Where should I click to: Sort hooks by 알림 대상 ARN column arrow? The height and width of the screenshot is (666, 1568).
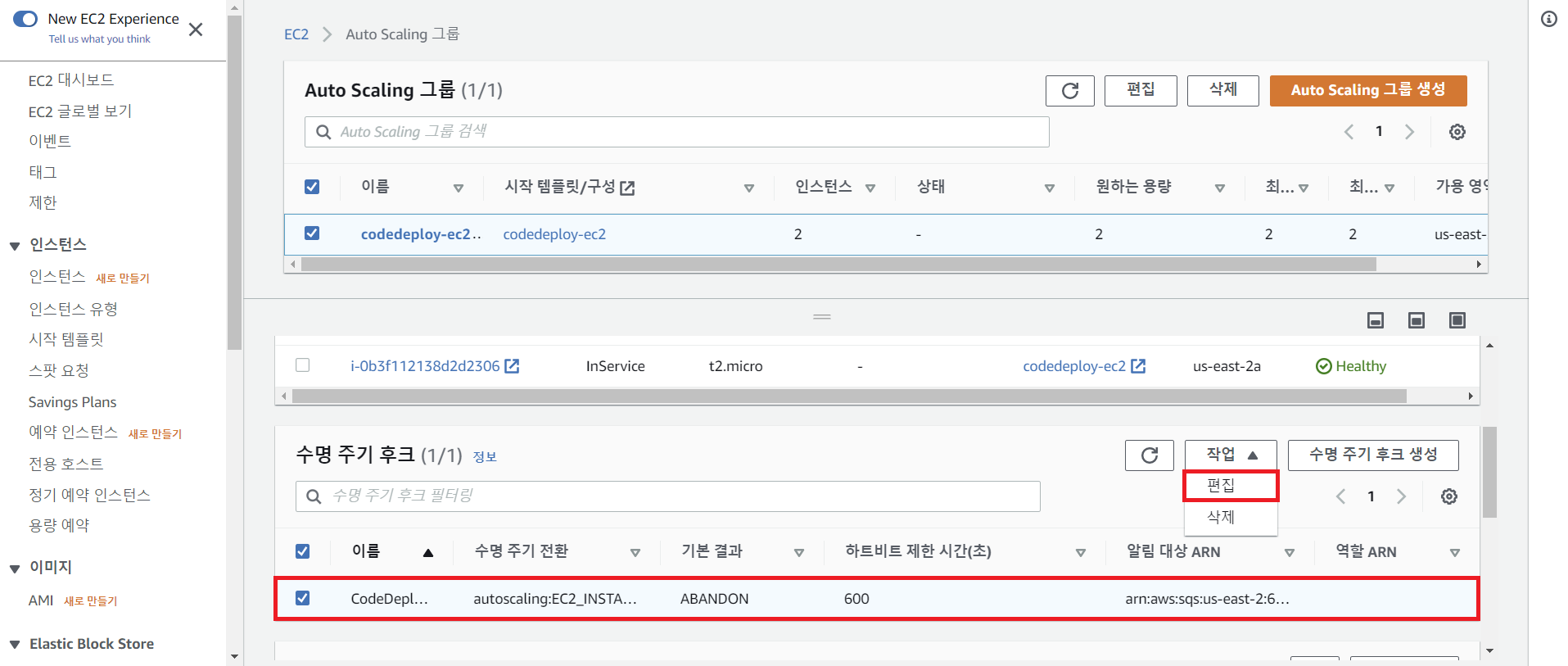[x=1290, y=553]
